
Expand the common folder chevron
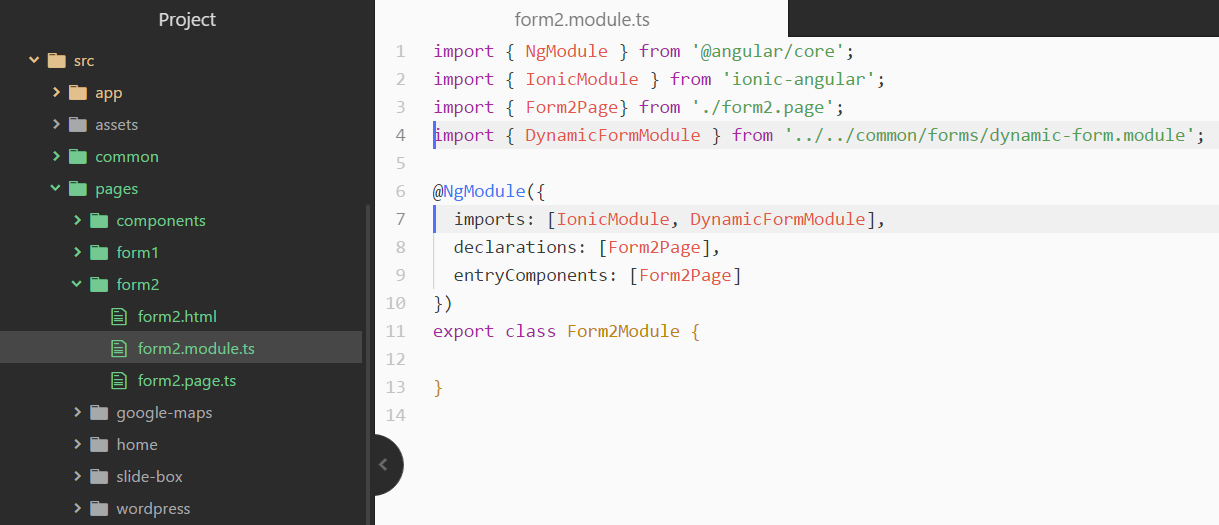click(x=56, y=157)
